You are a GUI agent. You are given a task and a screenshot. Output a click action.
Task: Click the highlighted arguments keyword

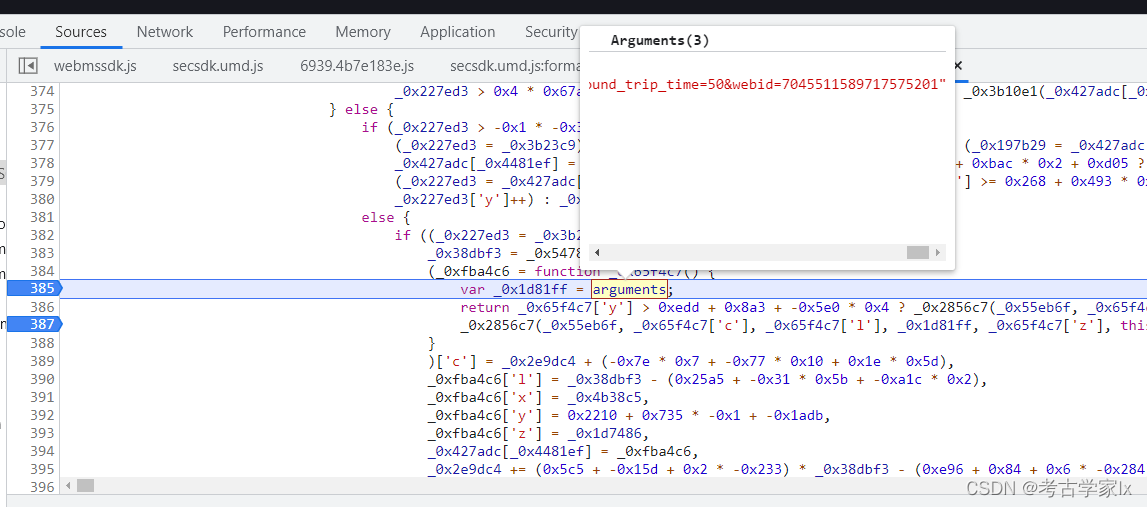tap(630, 288)
